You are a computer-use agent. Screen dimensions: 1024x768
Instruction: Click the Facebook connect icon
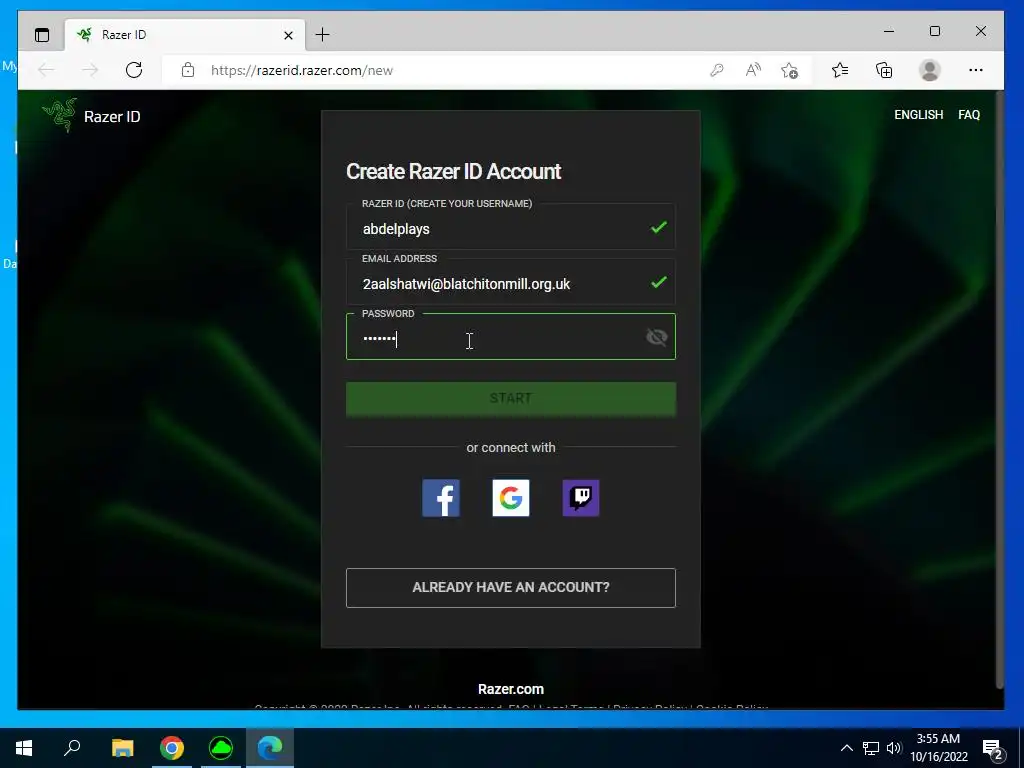coord(441,498)
